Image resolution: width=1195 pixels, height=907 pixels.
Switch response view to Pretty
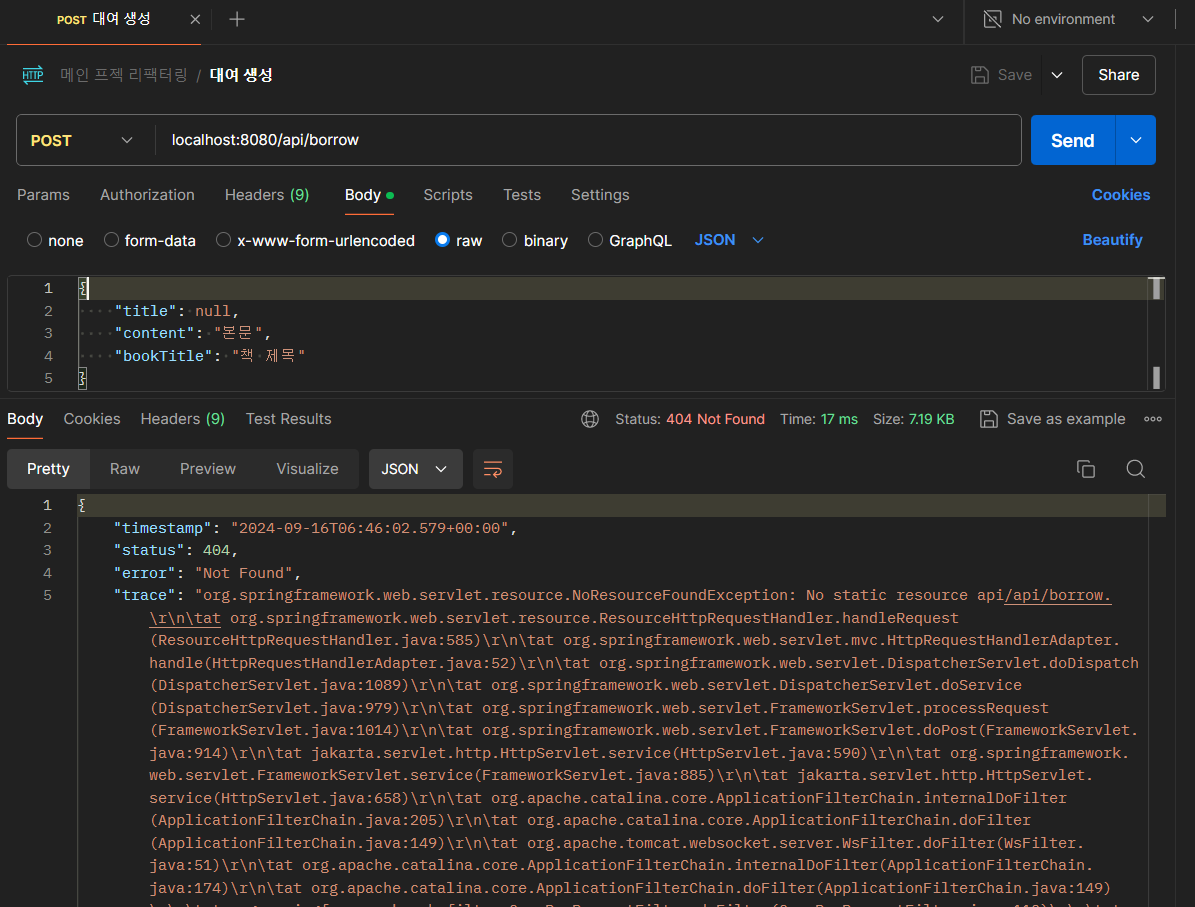coord(48,469)
